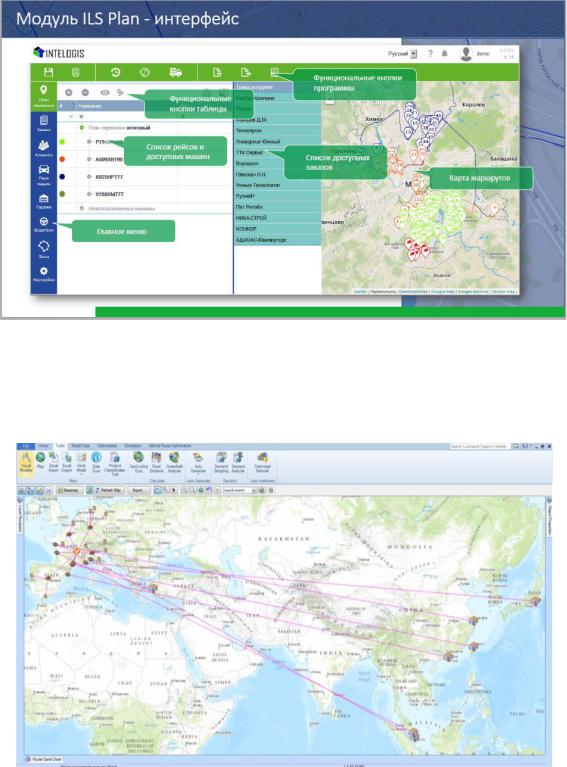Expand the План перевозок root node
The height and width of the screenshot is (767, 567).
(82, 128)
